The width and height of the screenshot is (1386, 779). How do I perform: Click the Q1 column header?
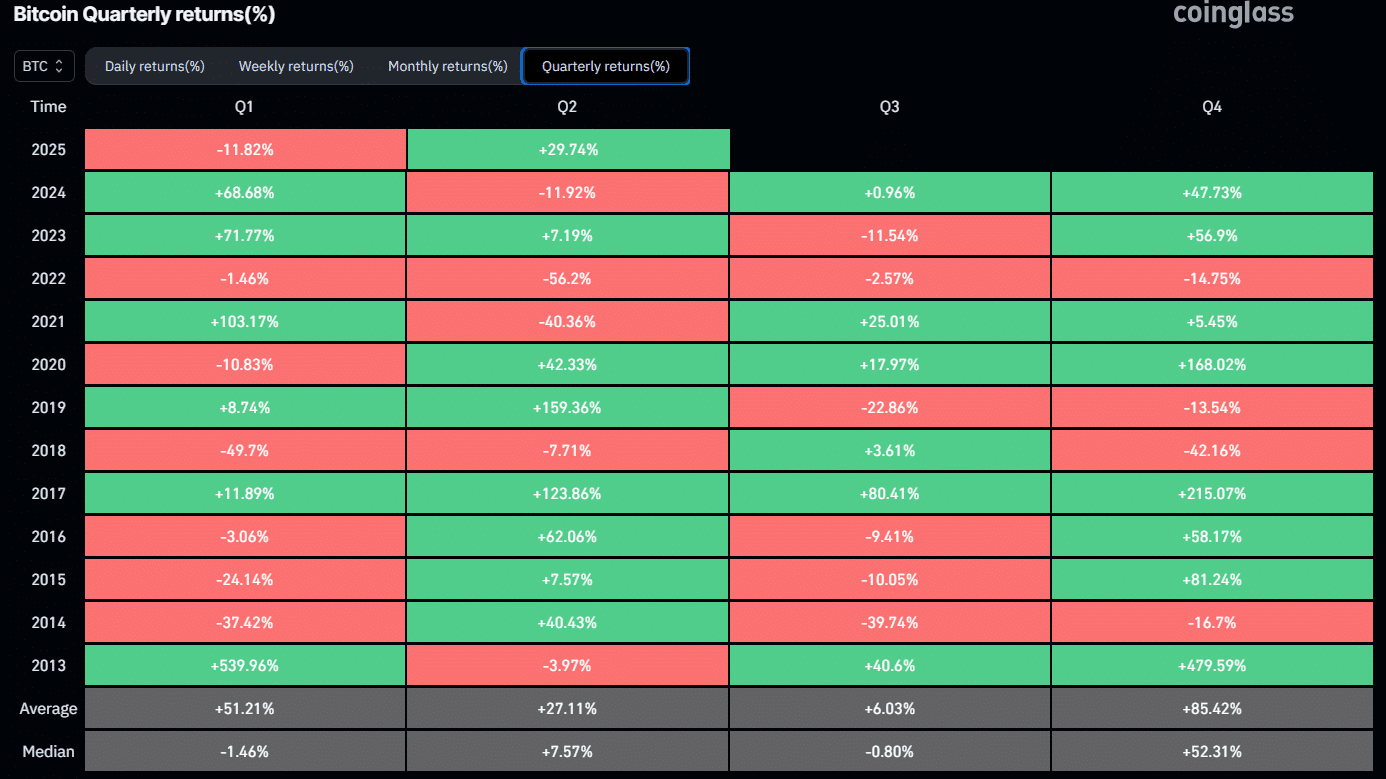coord(244,107)
